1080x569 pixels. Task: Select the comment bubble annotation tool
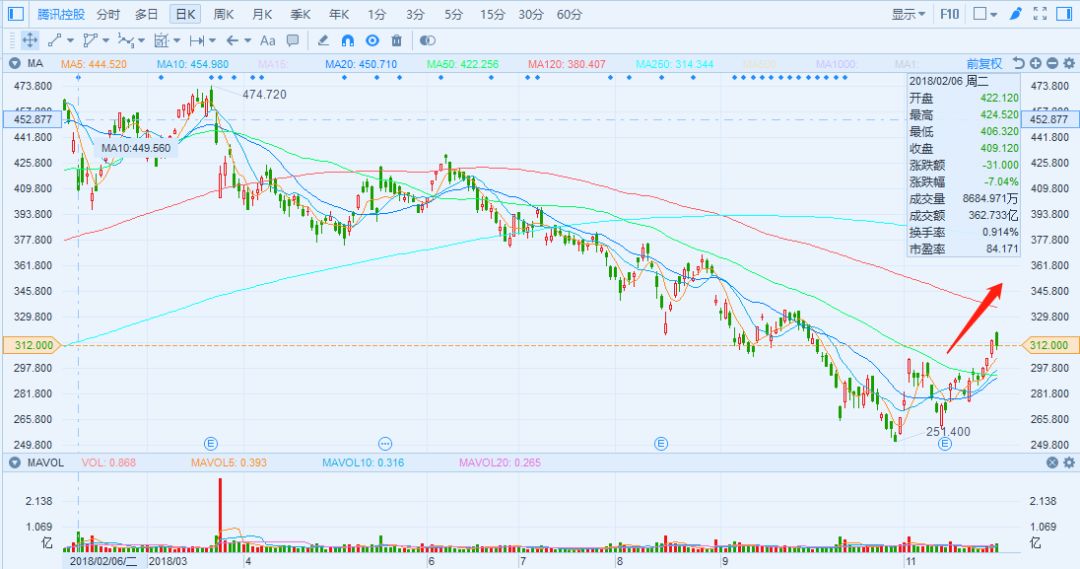[293, 41]
